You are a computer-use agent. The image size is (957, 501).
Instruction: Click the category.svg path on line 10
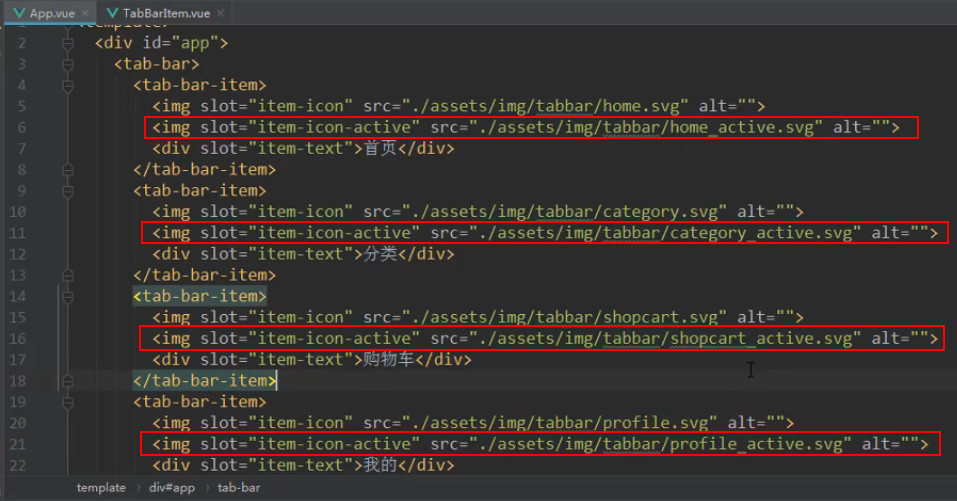565,212
